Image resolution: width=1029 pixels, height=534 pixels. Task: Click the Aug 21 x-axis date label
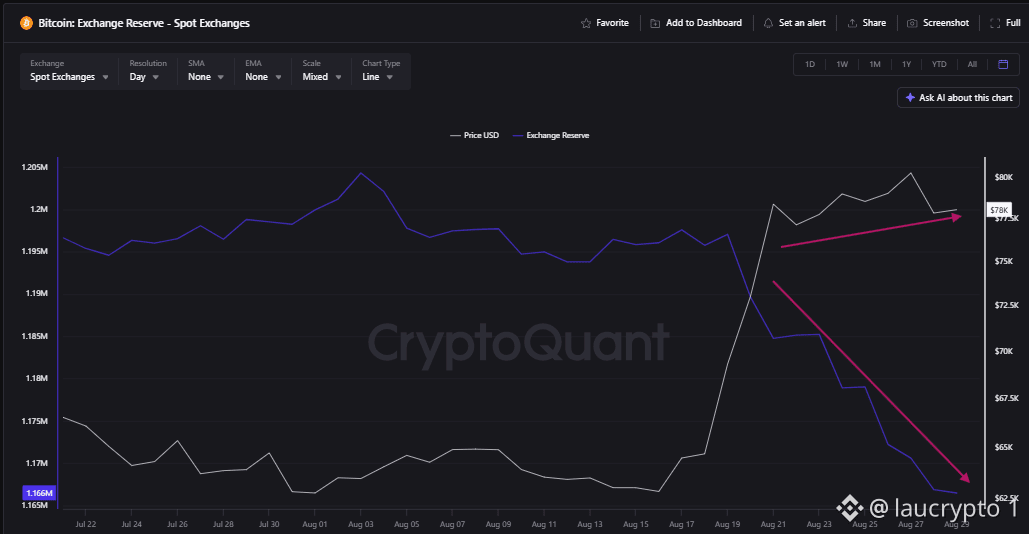point(773,524)
